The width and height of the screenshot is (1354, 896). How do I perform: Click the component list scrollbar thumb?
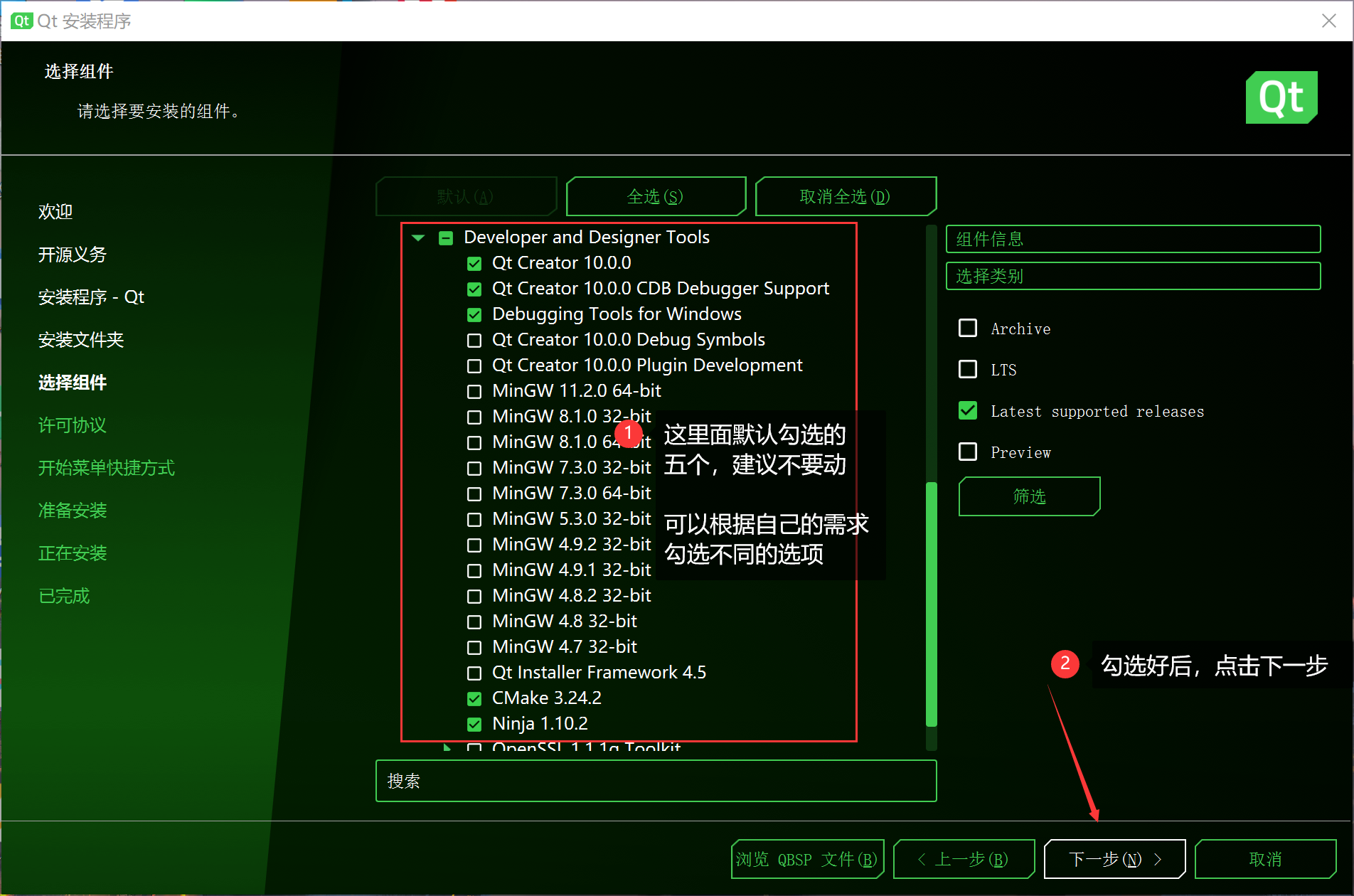[931, 604]
